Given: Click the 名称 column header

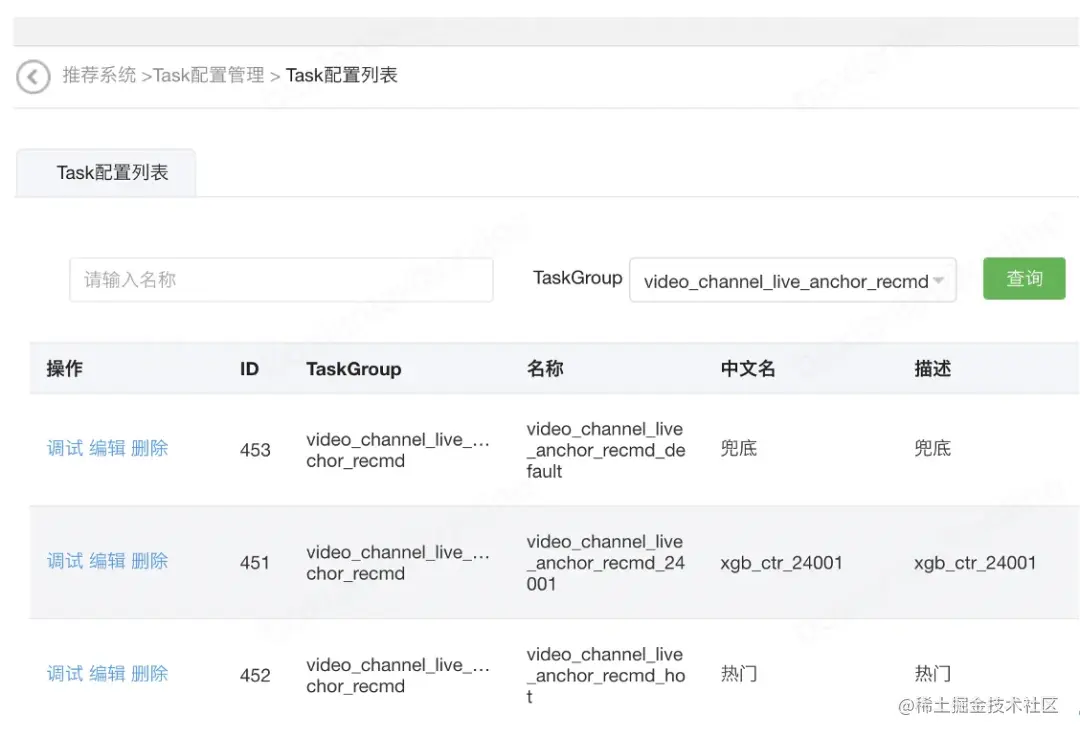Looking at the screenshot, I should click(545, 368).
